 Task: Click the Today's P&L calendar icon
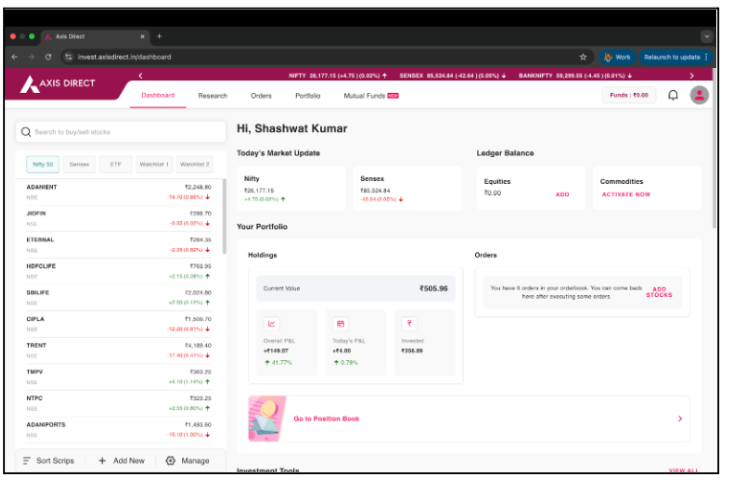tap(340, 324)
